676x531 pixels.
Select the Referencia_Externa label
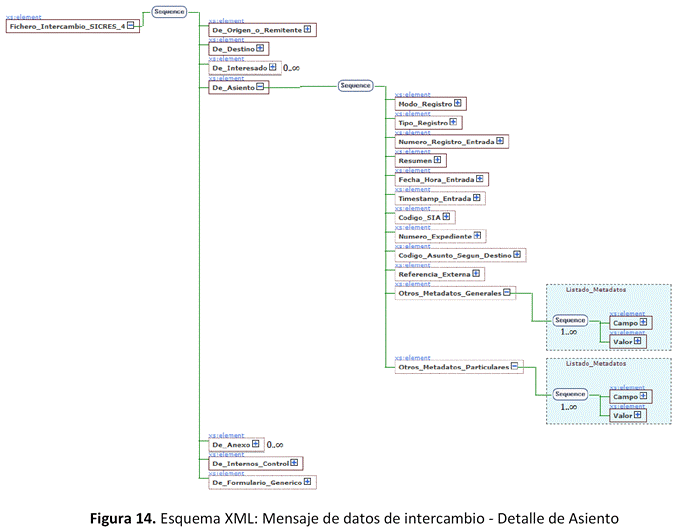[435, 275]
